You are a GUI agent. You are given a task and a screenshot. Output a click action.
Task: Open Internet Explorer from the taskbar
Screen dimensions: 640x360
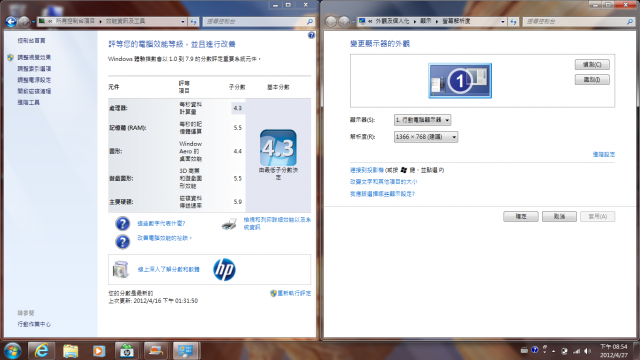[x=41, y=351]
